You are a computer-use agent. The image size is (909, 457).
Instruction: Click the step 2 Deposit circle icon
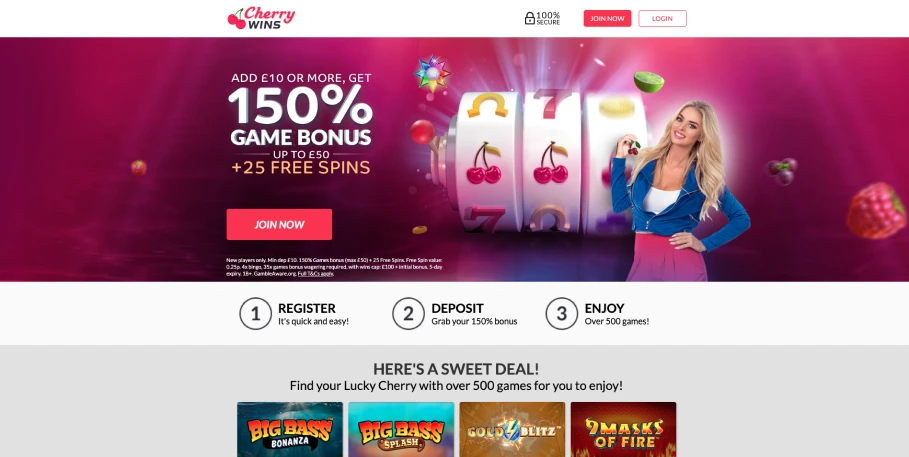coord(408,314)
